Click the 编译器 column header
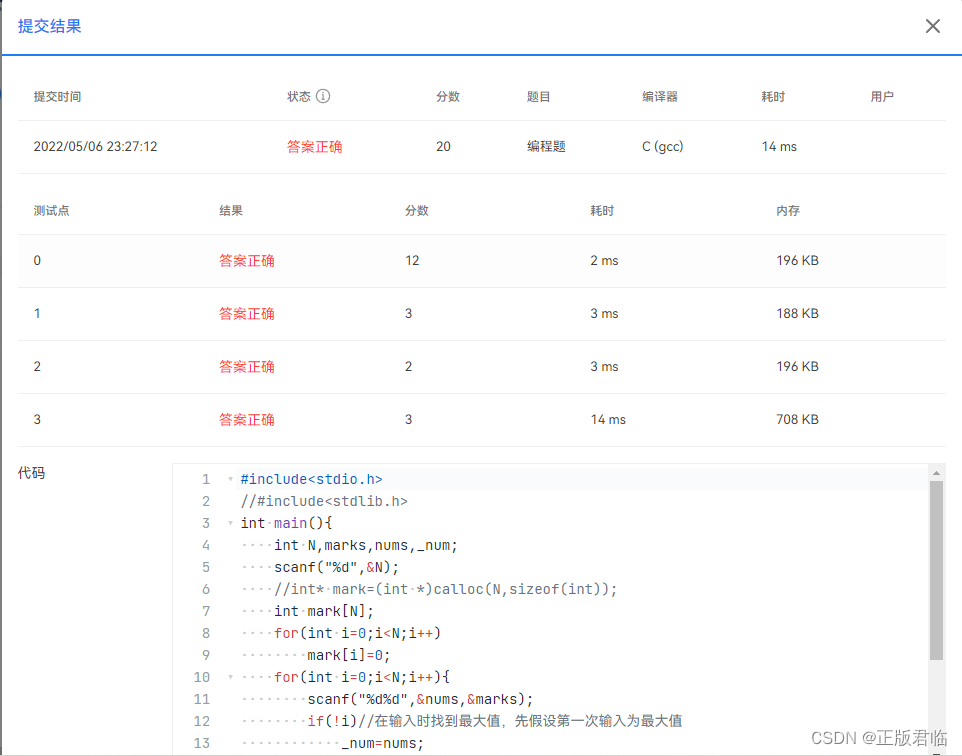Image resolution: width=962 pixels, height=756 pixels. pos(660,97)
